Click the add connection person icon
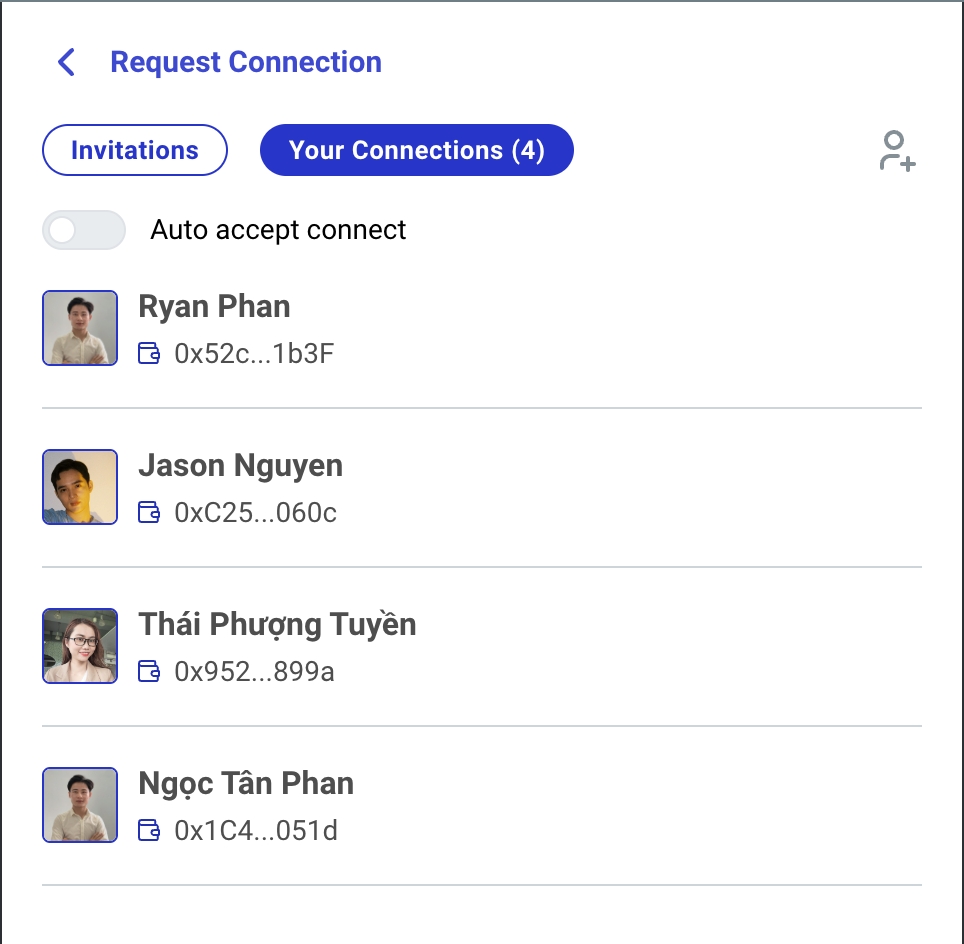Image resolution: width=964 pixels, height=944 pixels. click(x=897, y=151)
